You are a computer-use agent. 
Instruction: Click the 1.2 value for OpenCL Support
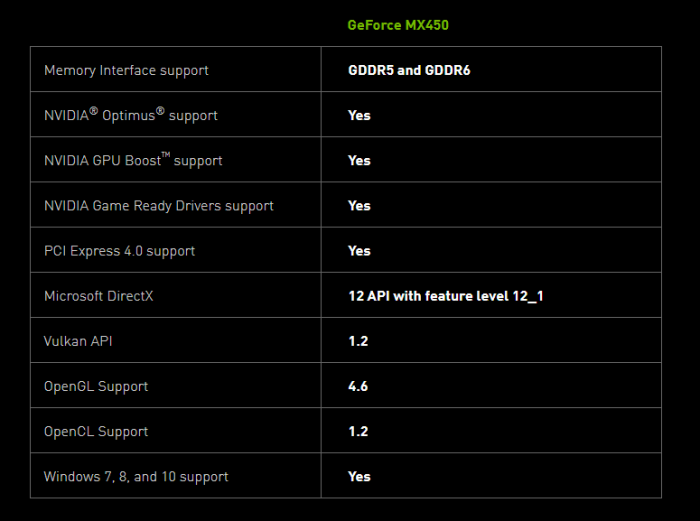358,431
